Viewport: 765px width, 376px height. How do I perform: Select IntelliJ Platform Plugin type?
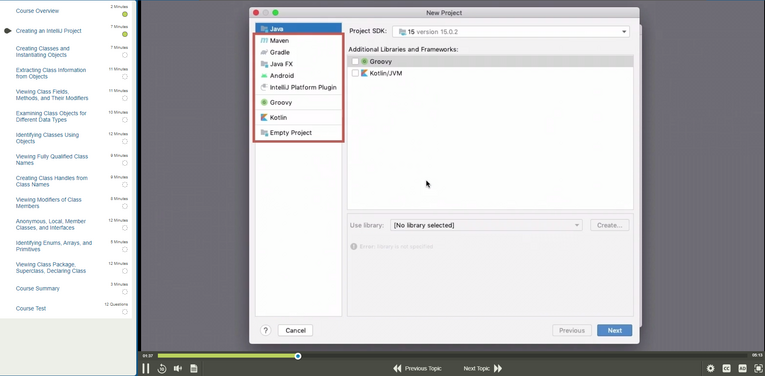click(298, 87)
